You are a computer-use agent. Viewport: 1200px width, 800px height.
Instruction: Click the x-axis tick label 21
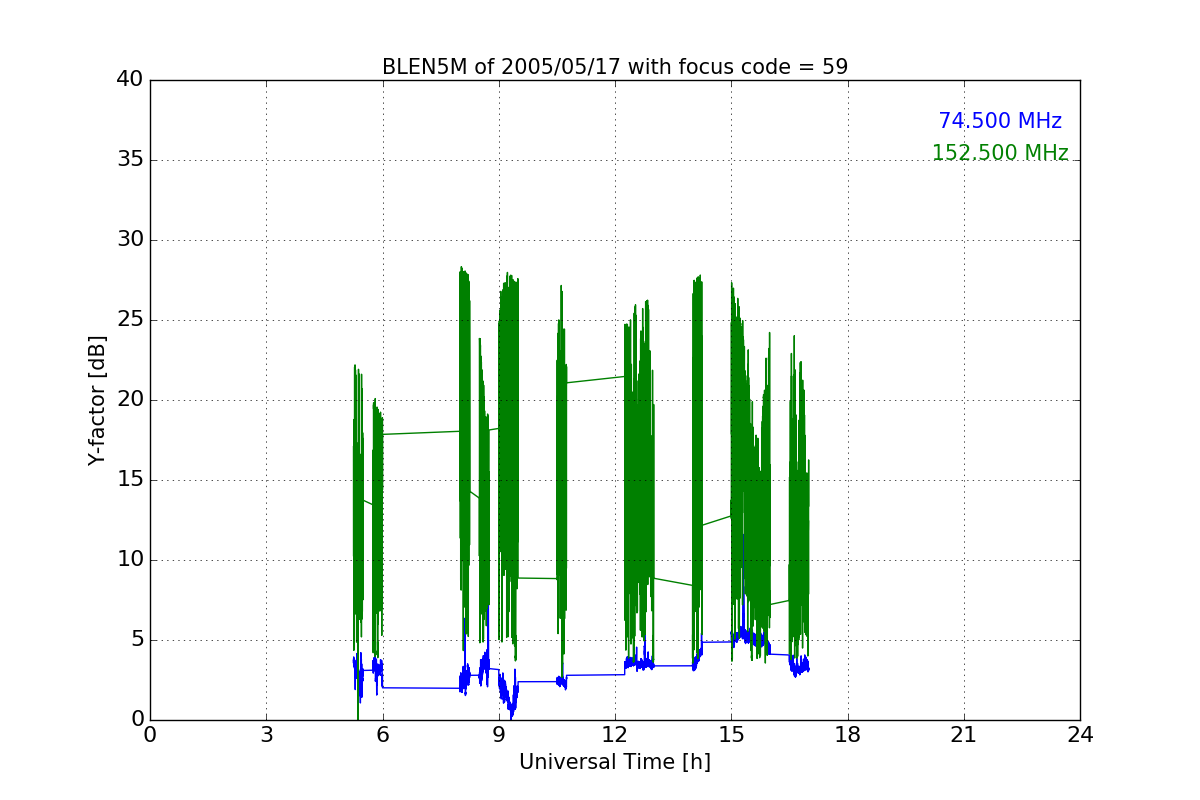coord(964,735)
